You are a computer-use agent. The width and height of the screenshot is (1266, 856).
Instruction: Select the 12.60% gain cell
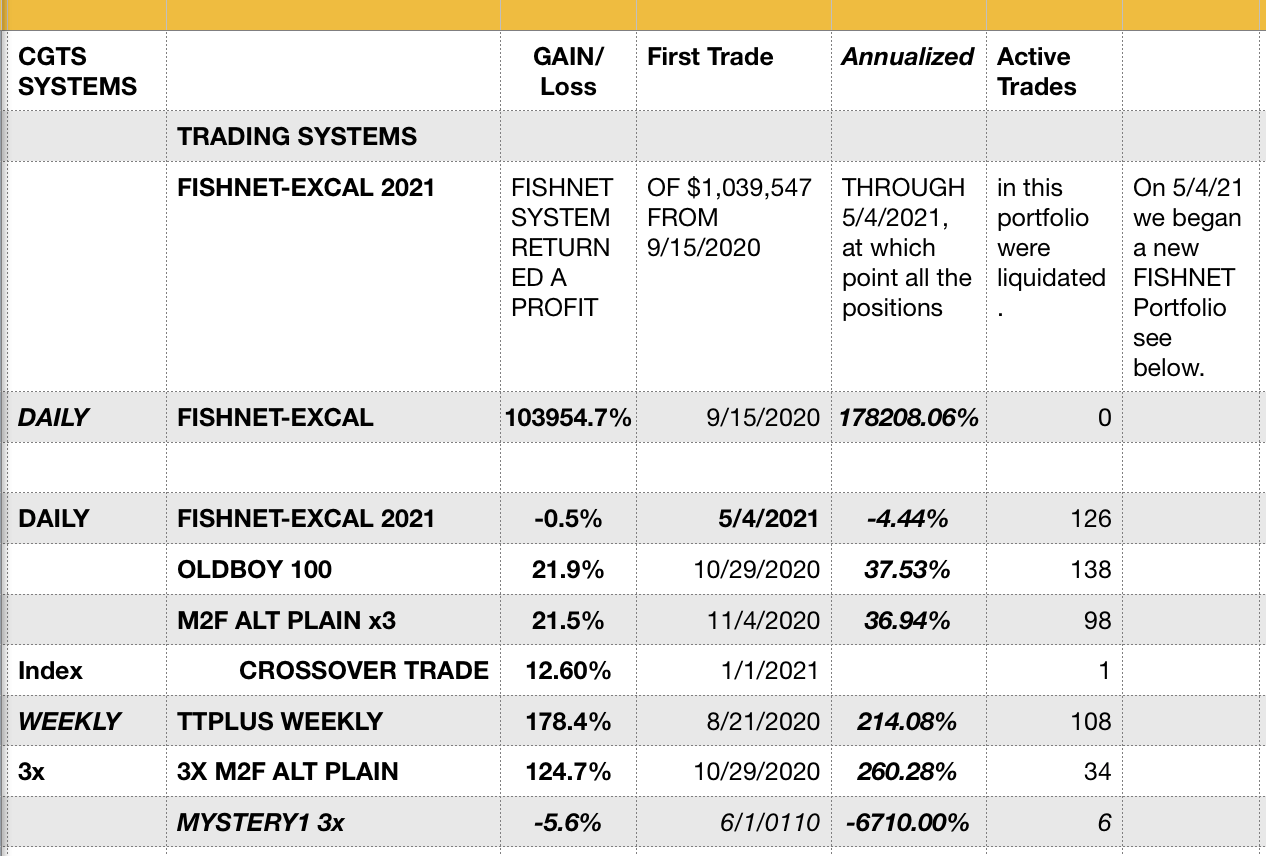568,671
